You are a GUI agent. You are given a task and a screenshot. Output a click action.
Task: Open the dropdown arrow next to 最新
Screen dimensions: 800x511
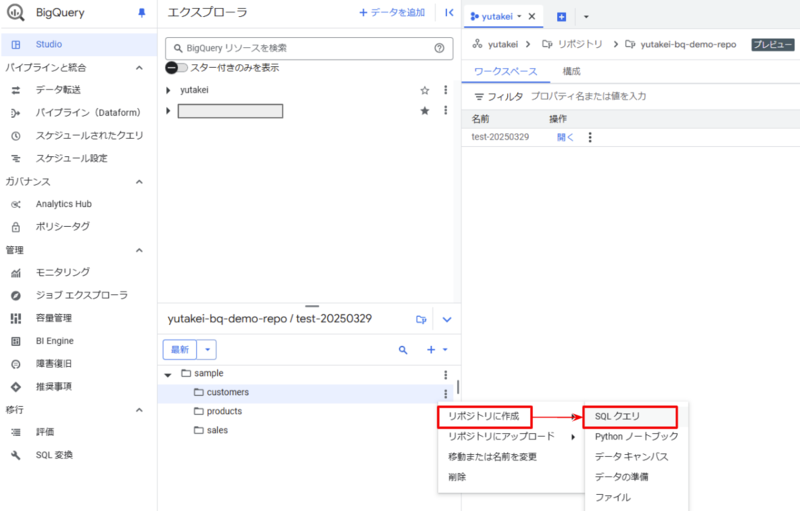(207, 350)
